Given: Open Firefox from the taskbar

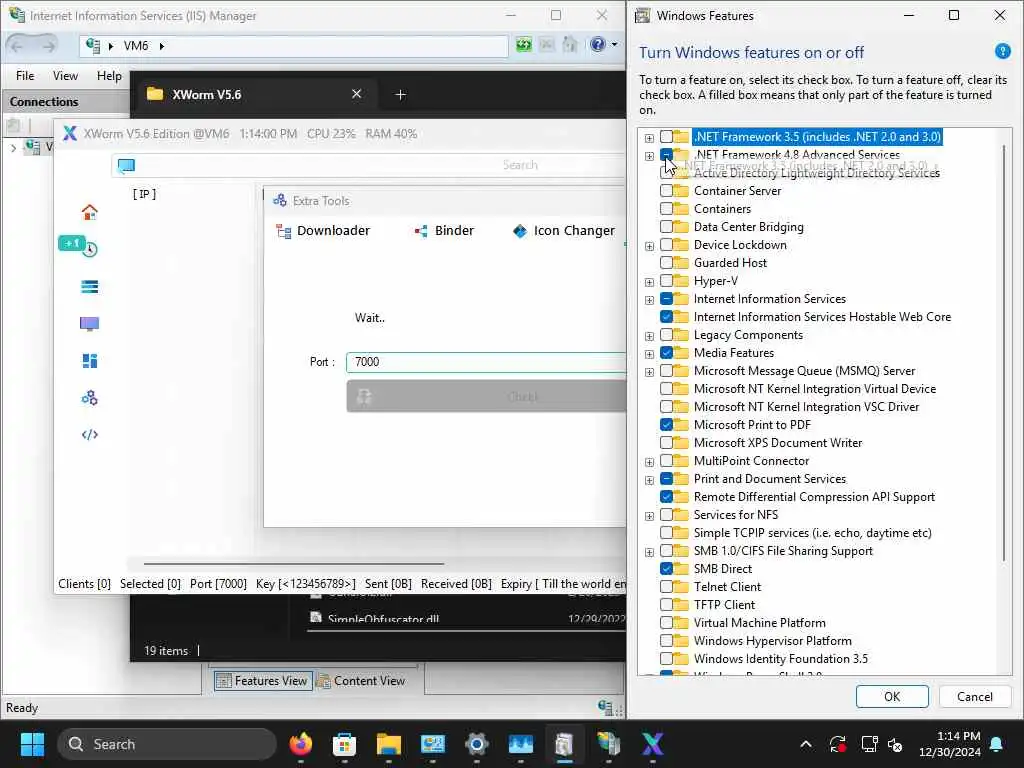Looking at the screenshot, I should (301, 744).
